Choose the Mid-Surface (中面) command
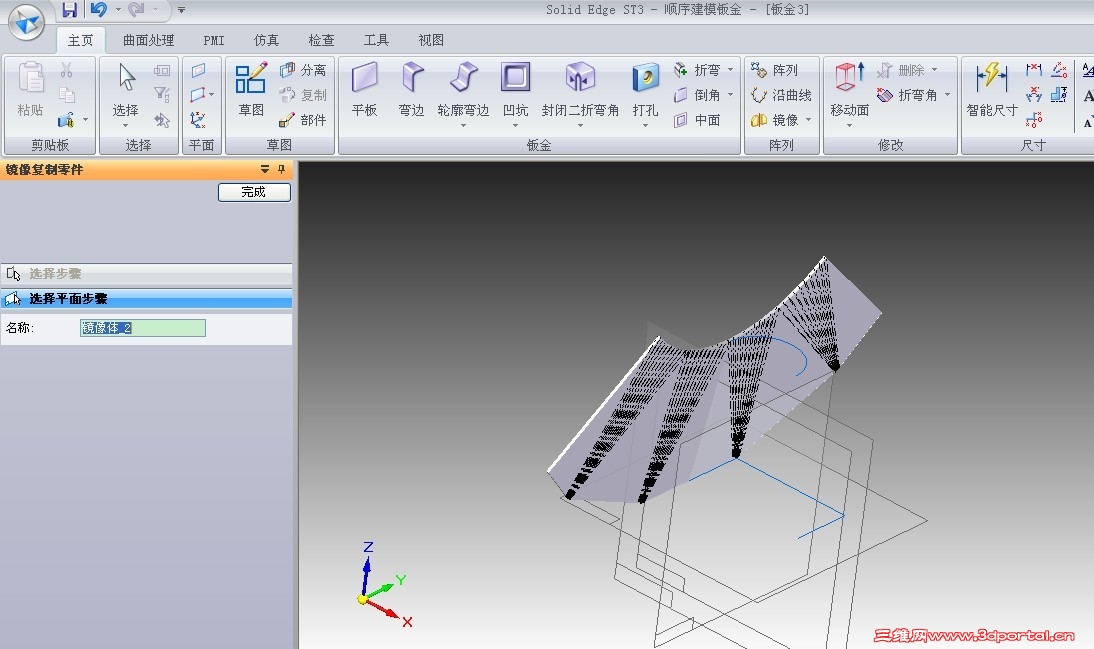 click(696, 120)
